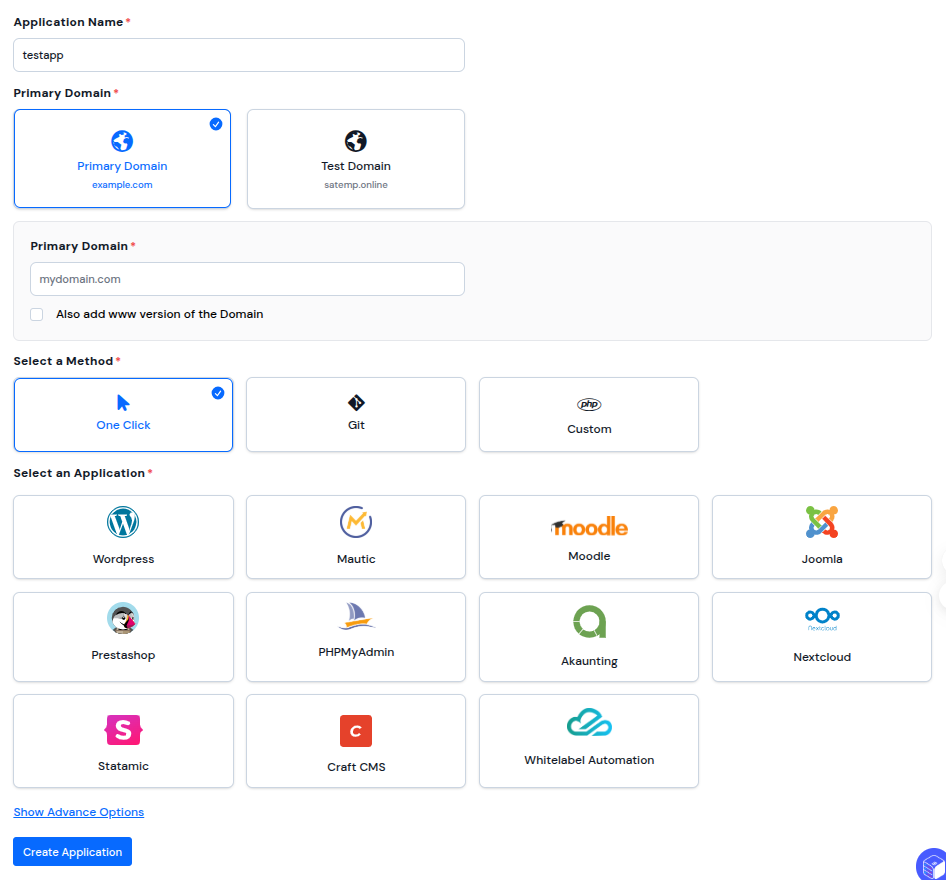Click the Joomla label text
Viewport: 946px width, 880px height.
(822, 559)
